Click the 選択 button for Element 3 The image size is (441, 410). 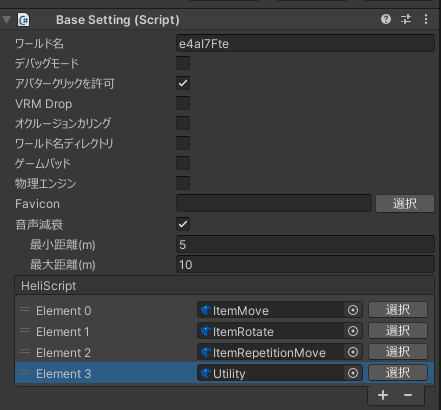pyautogui.click(x=398, y=373)
